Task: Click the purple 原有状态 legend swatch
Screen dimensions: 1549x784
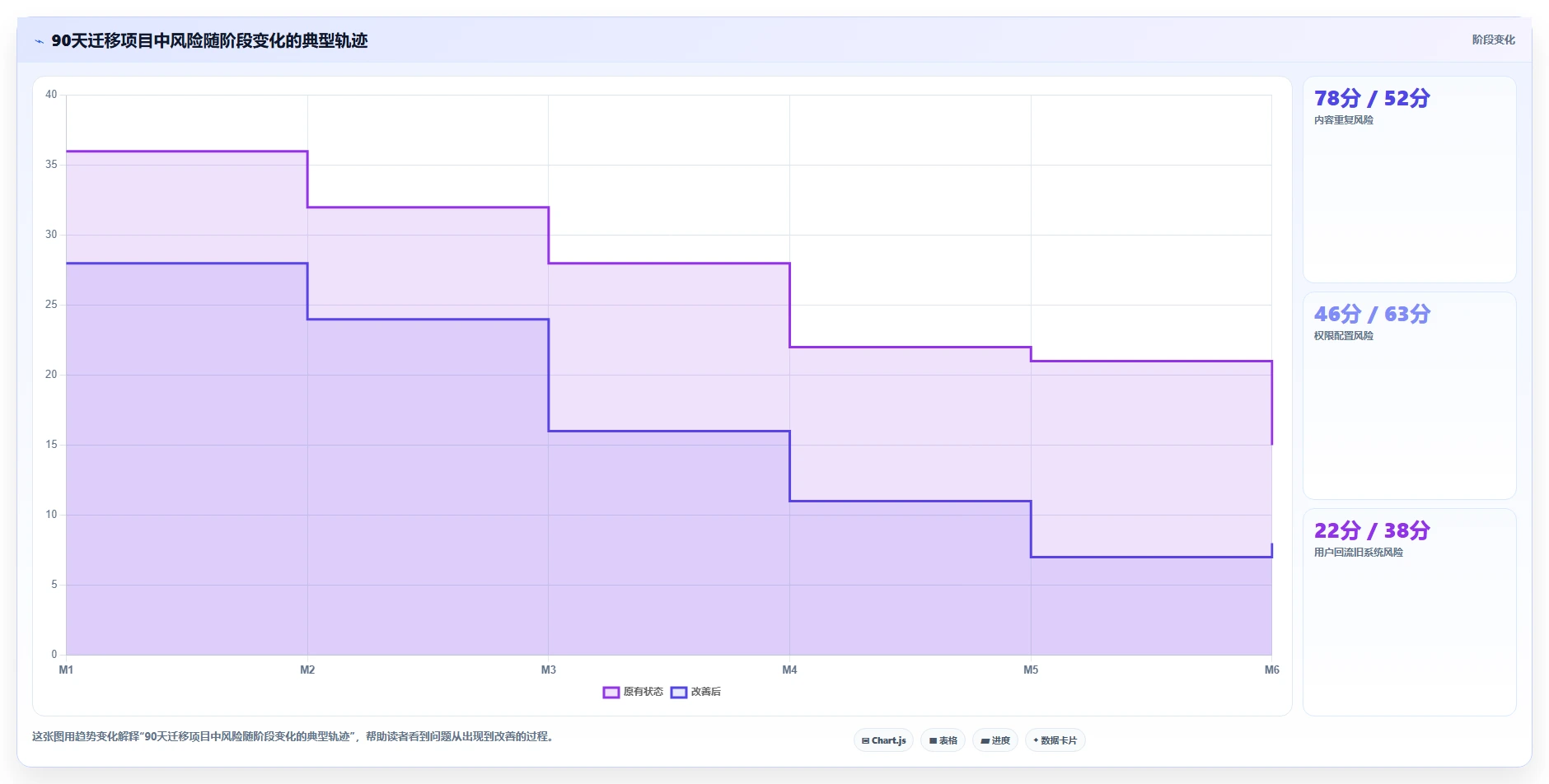Action: click(611, 692)
